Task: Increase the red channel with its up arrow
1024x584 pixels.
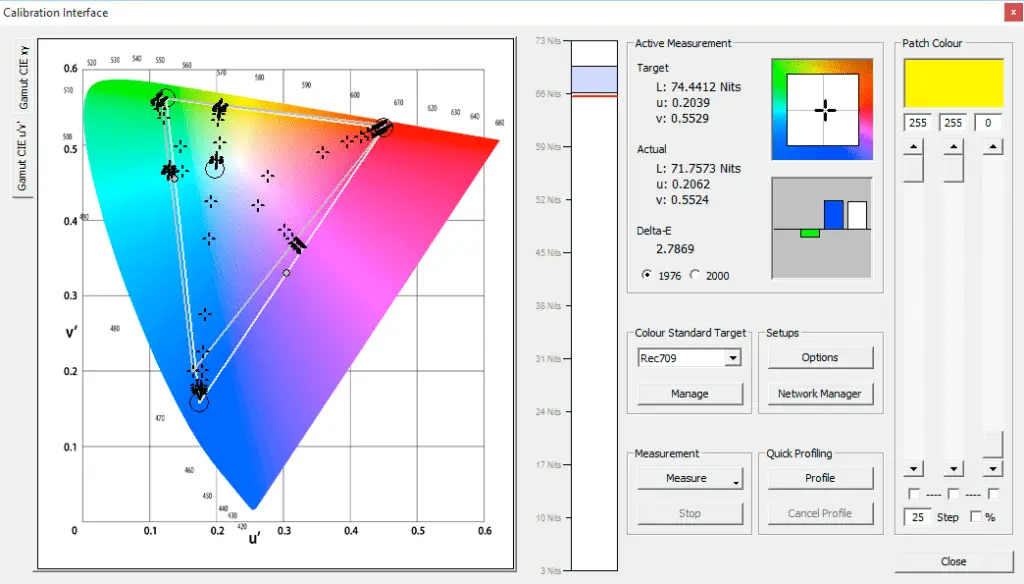Action: [x=913, y=145]
